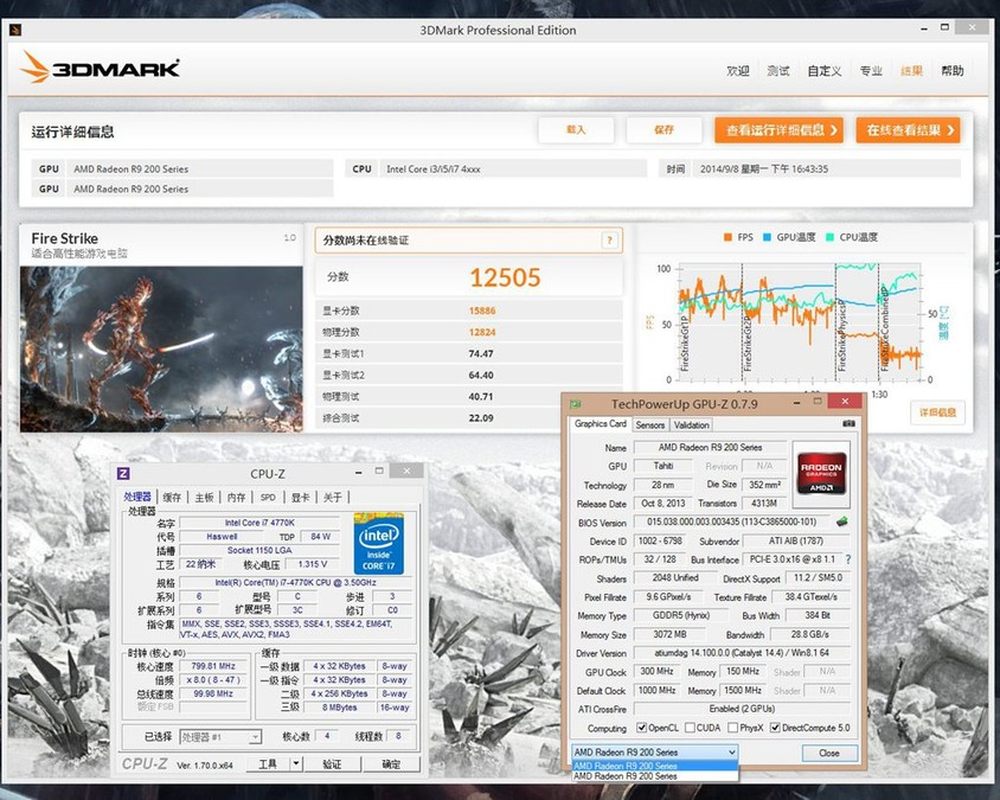Select the highlighted AMD Radeon entry in dropdown list
The image size is (1000, 800).
pos(655,766)
